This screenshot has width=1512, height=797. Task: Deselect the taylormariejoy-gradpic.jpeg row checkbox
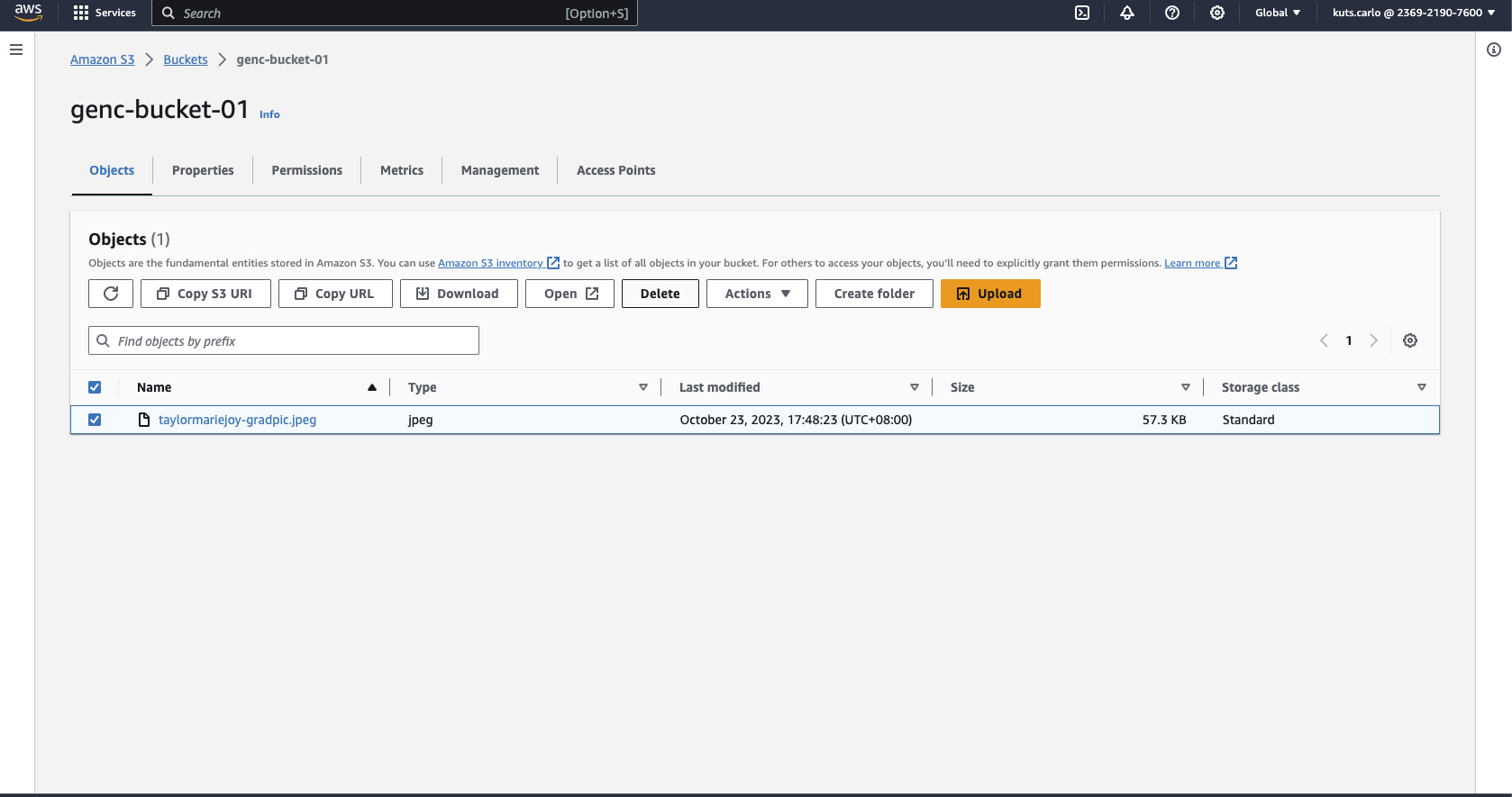pyautogui.click(x=95, y=420)
